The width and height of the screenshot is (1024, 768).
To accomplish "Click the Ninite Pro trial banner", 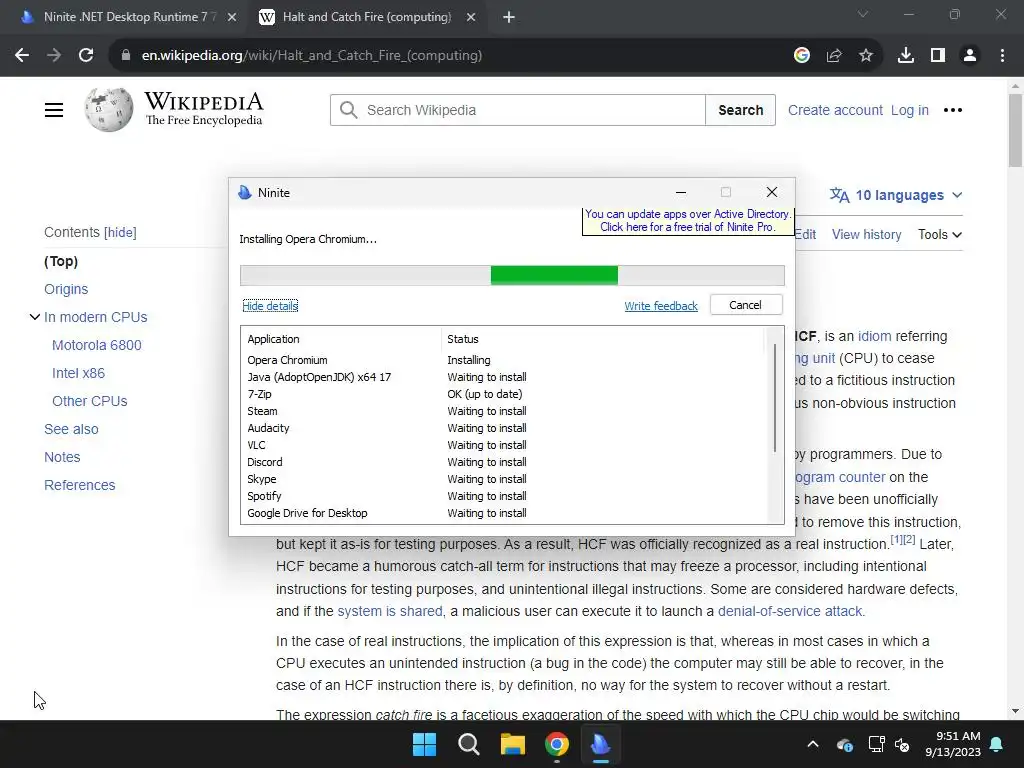I will click(x=688, y=221).
